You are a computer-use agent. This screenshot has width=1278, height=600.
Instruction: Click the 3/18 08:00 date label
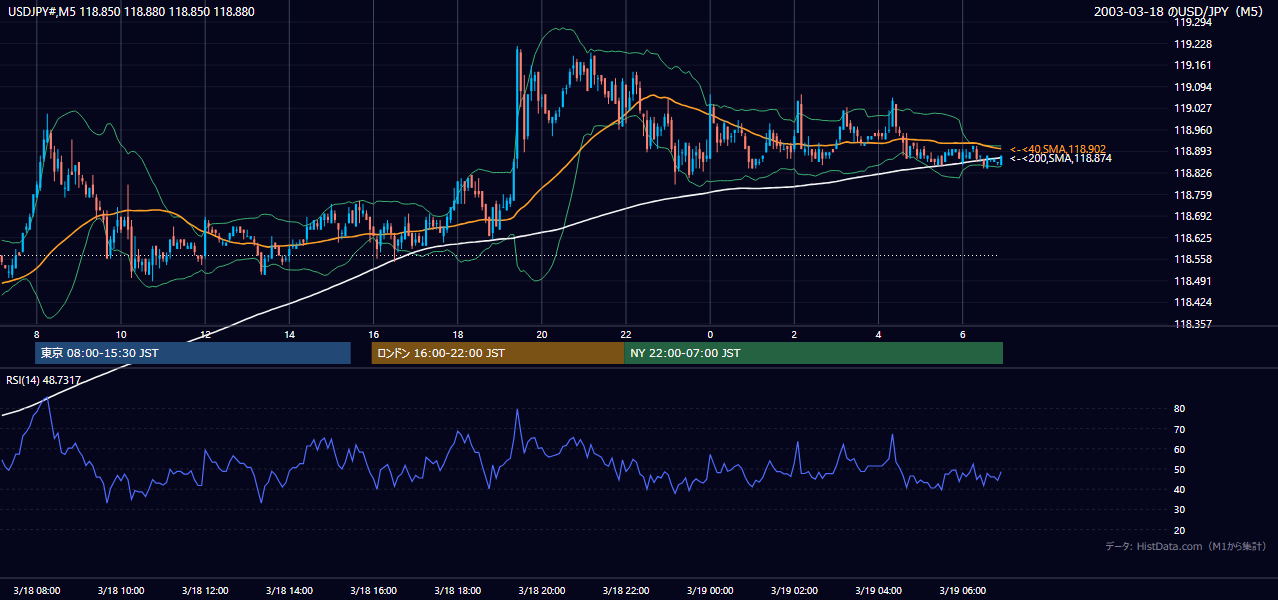click(x=36, y=590)
